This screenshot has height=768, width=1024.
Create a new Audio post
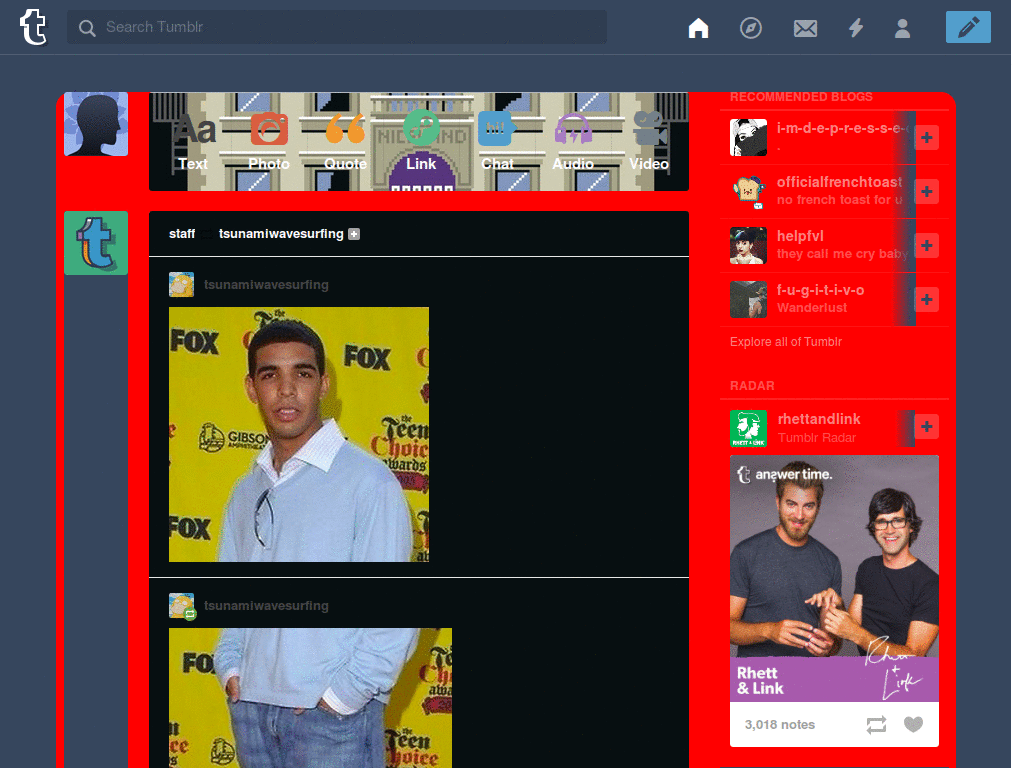click(x=573, y=142)
